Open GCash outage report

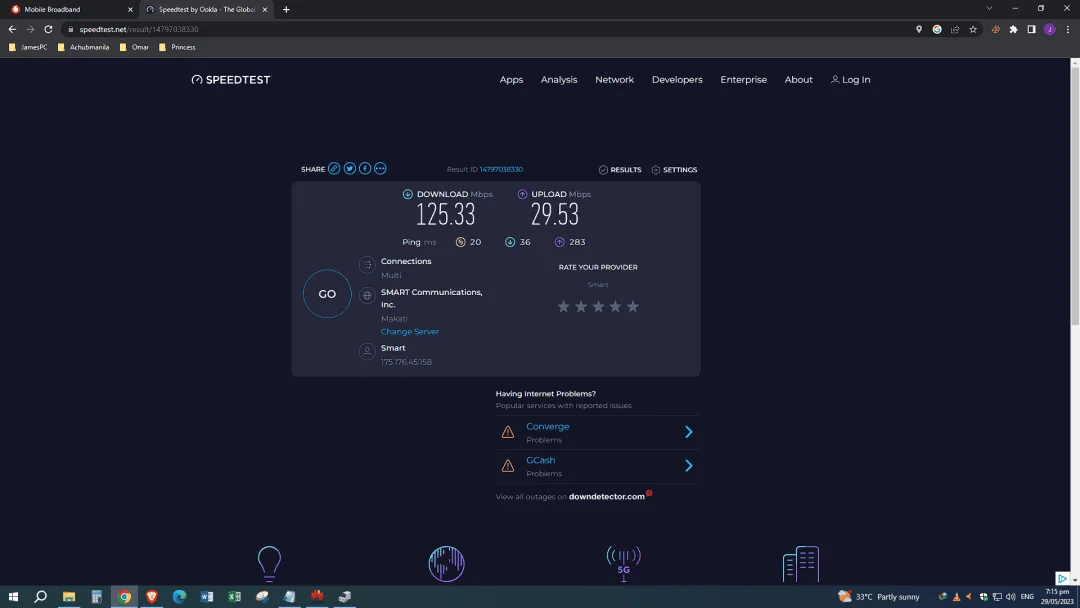[x=541, y=460]
